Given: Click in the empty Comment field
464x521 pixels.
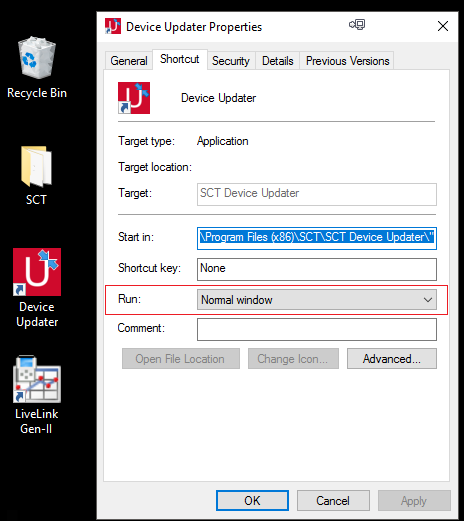Looking at the screenshot, I should click(317, 329).
